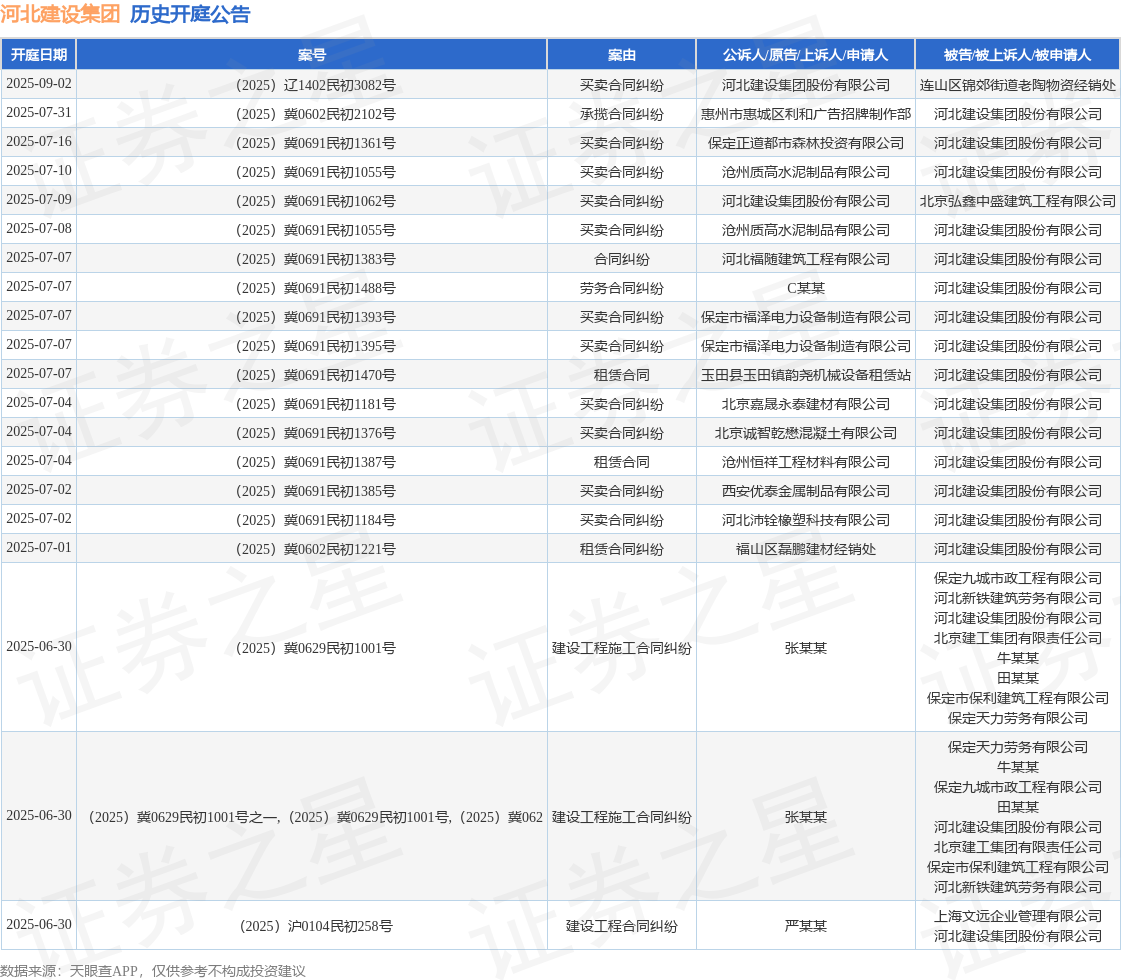Click the date cell 2025-07-09
The image size is (1121, 980).
[x=39, y=199]
